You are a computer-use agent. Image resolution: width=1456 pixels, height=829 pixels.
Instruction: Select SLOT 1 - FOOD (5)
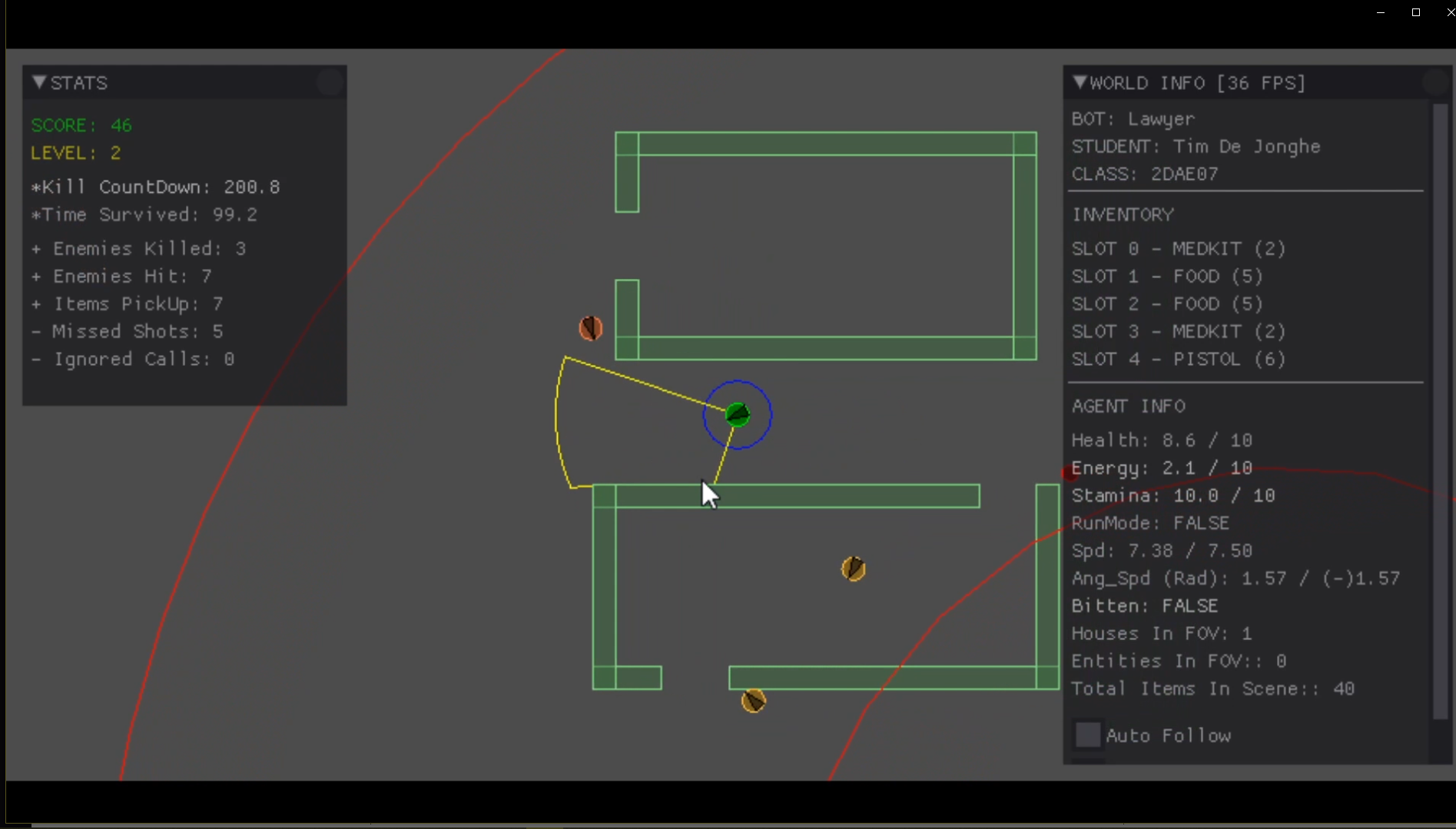click(x=1168, y=276)
